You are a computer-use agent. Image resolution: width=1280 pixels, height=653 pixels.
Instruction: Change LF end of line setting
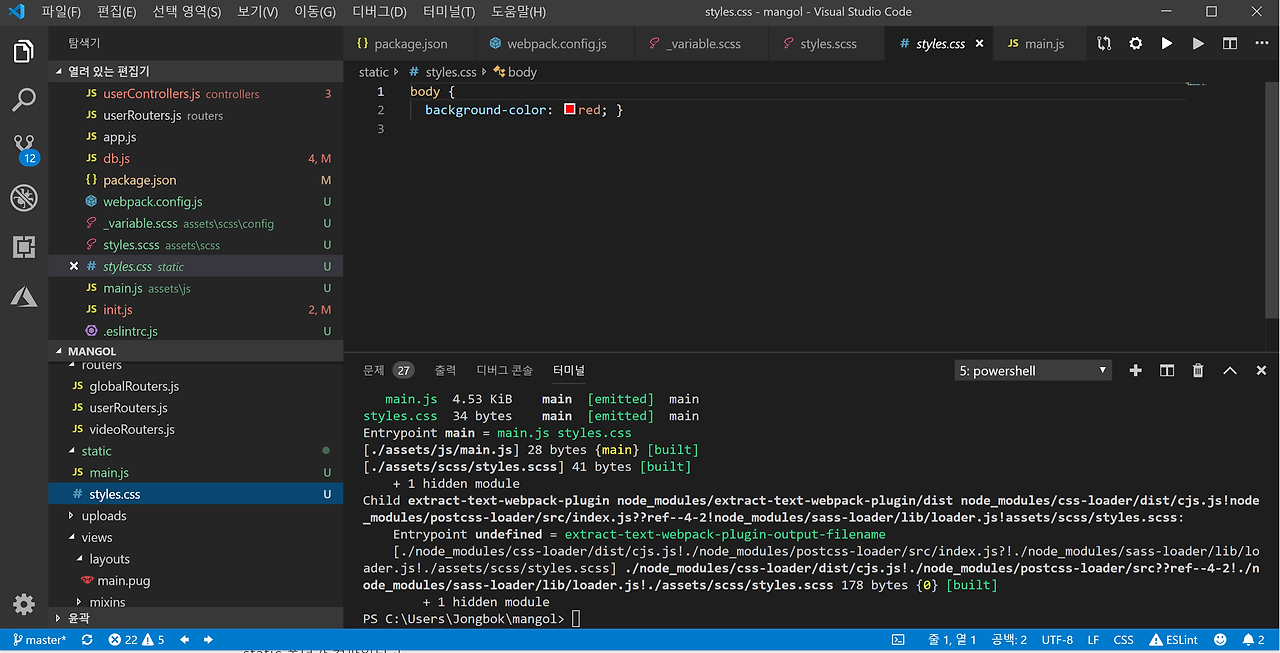pos(1093,640)
